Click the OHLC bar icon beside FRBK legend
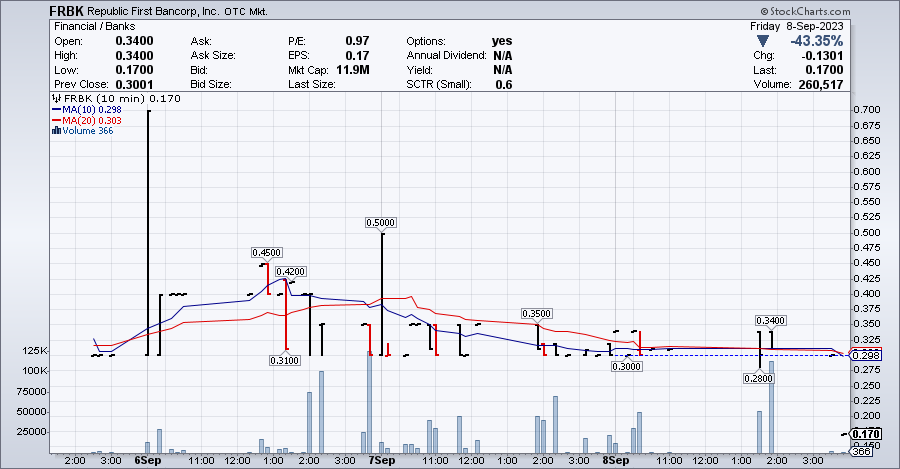 click(55, 99)
